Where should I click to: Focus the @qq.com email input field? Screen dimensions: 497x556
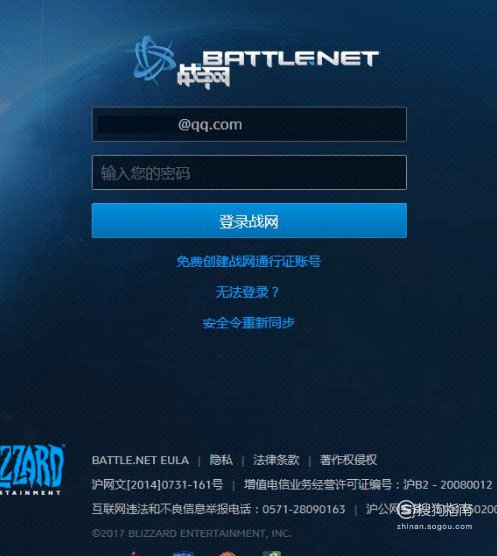pos(249,124)
